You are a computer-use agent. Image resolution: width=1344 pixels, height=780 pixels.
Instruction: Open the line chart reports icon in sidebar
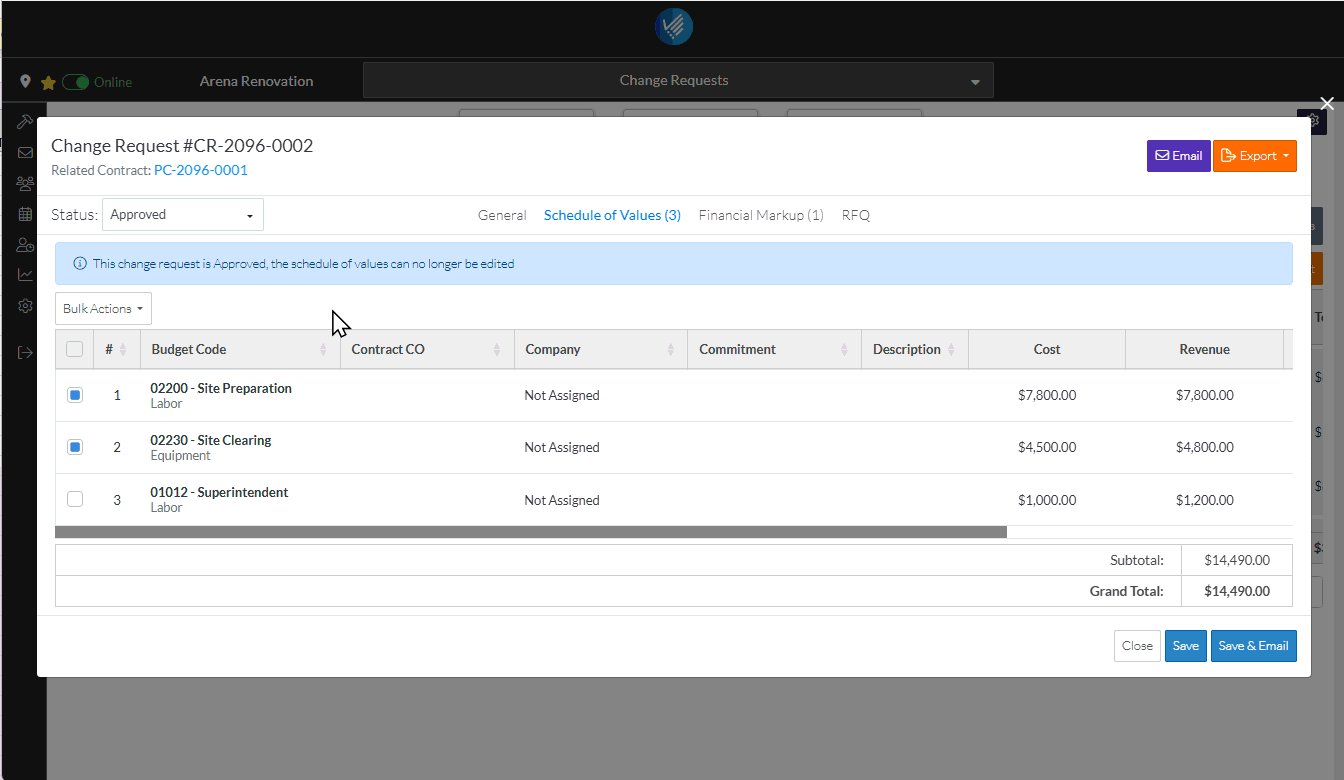coord(25,275)
